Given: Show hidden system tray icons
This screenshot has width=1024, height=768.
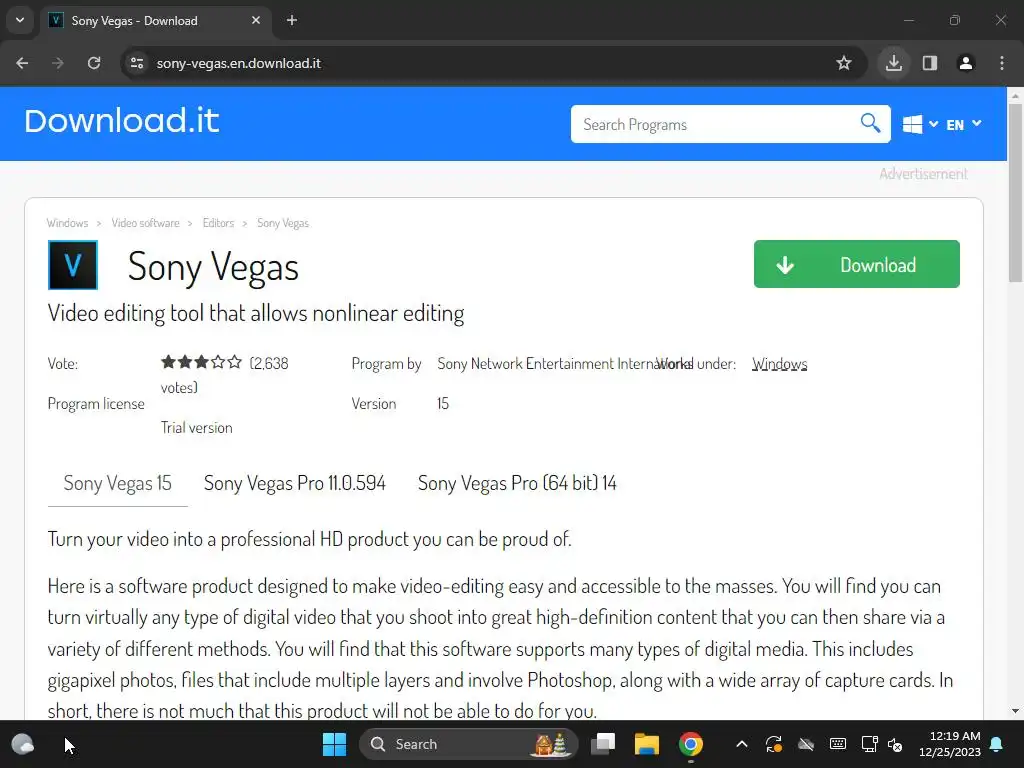Looking at the screenshot, I should (x=742, y=744).
